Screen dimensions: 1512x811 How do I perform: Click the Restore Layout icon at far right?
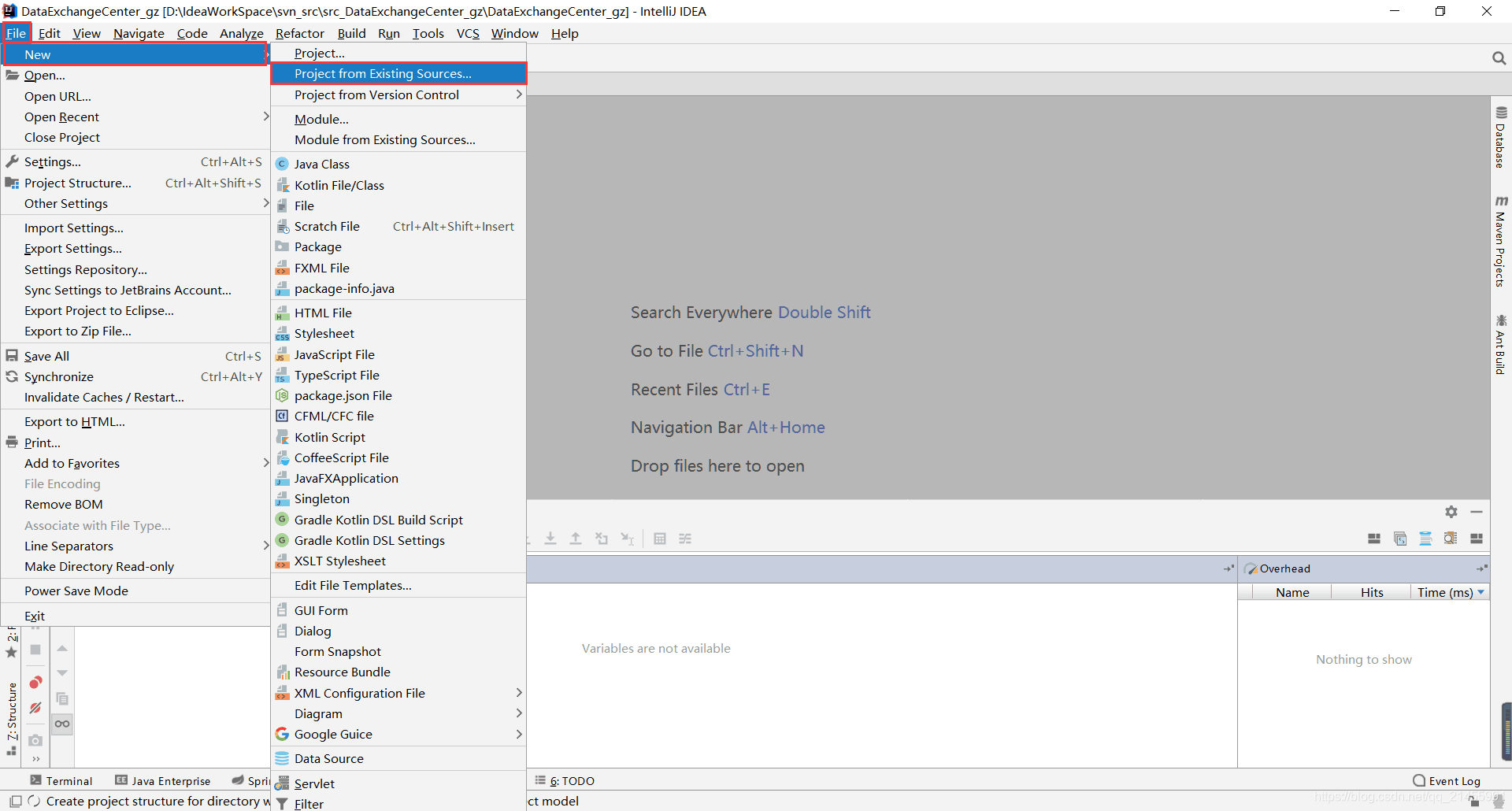pyautogui.click(x=1477, y=539)
